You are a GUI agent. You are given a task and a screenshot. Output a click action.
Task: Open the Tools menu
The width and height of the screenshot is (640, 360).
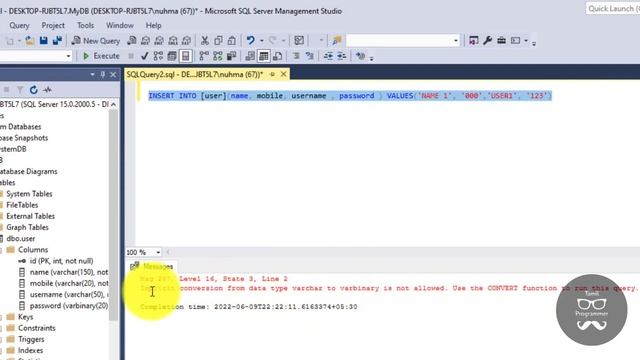point(85,25)
